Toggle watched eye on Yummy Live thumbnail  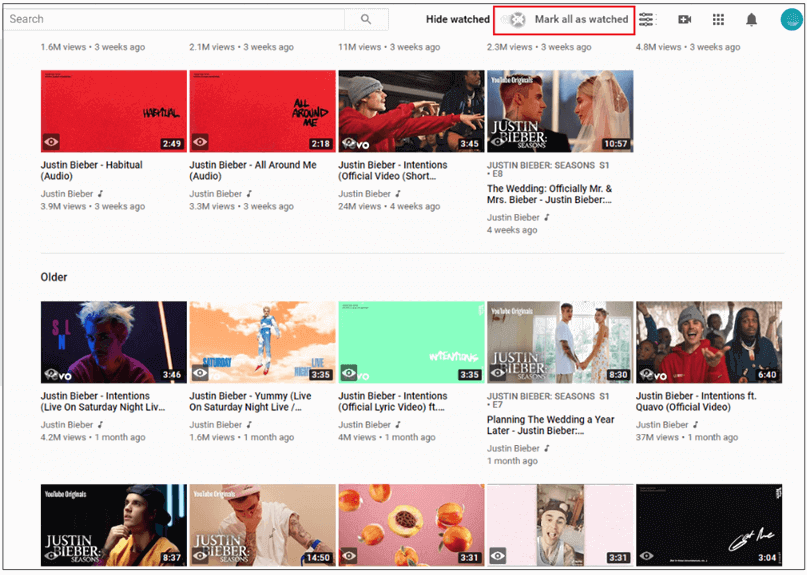point(200,373)
